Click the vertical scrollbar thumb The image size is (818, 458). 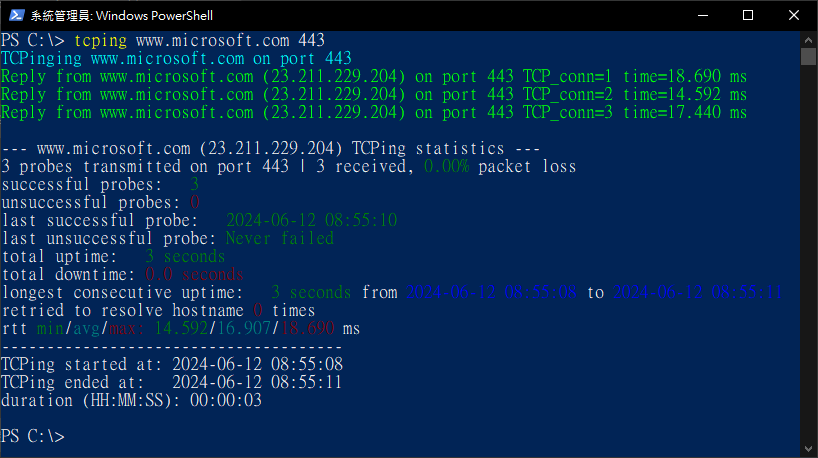coord(808,56)
